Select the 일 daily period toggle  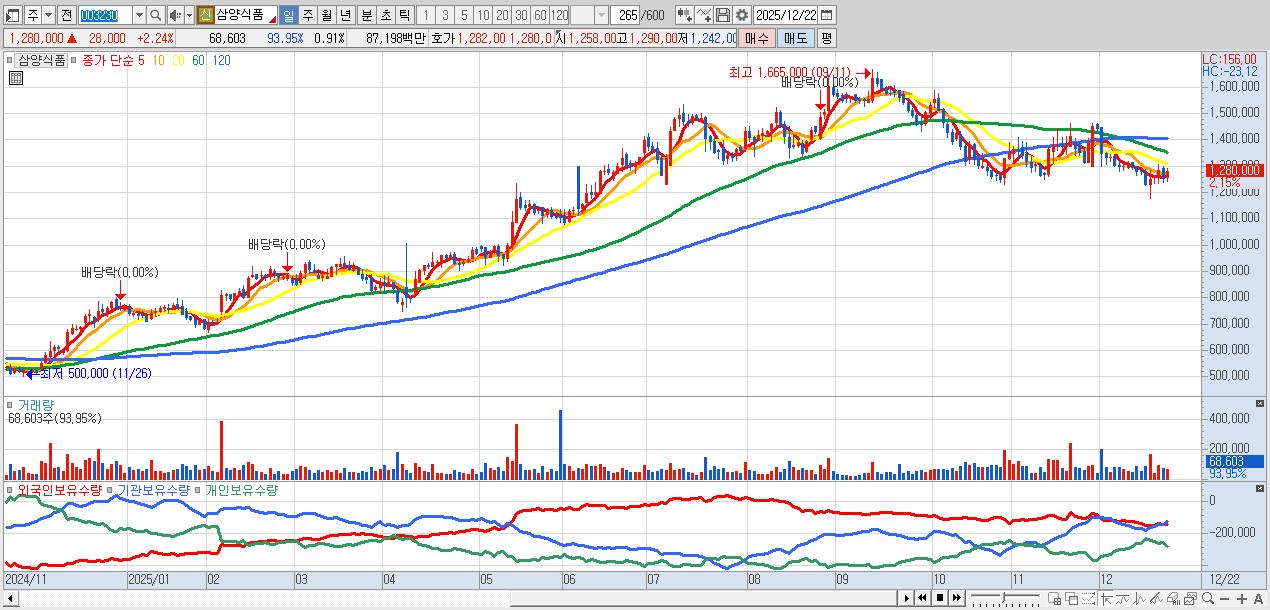point(288,15)
